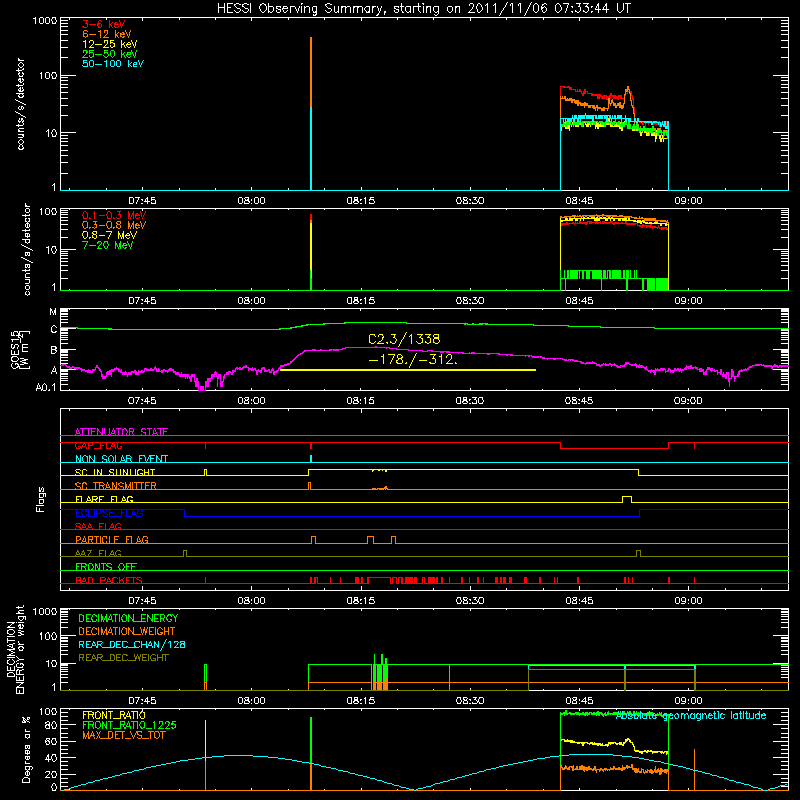Select the 25-50 keV legend label
Screen dimensions: 800x800
click(110, 54)
